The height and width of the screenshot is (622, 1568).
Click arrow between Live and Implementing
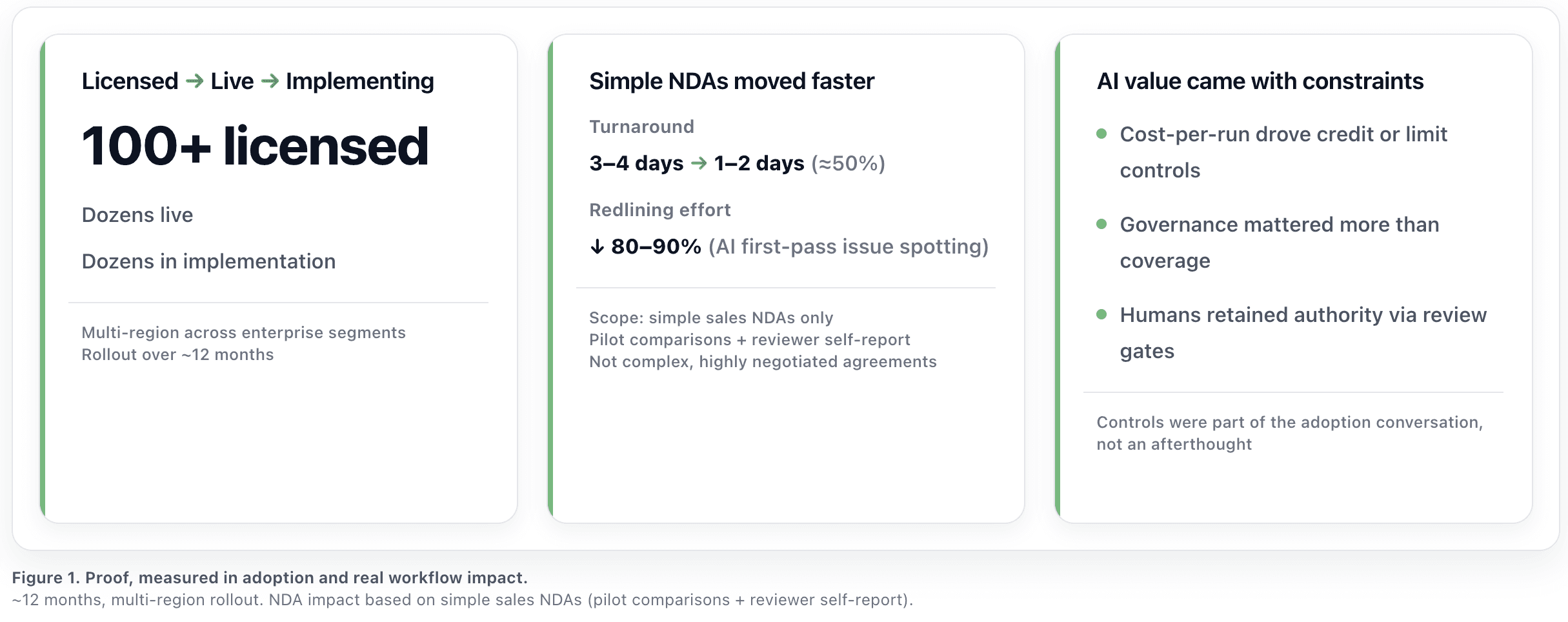270,81
